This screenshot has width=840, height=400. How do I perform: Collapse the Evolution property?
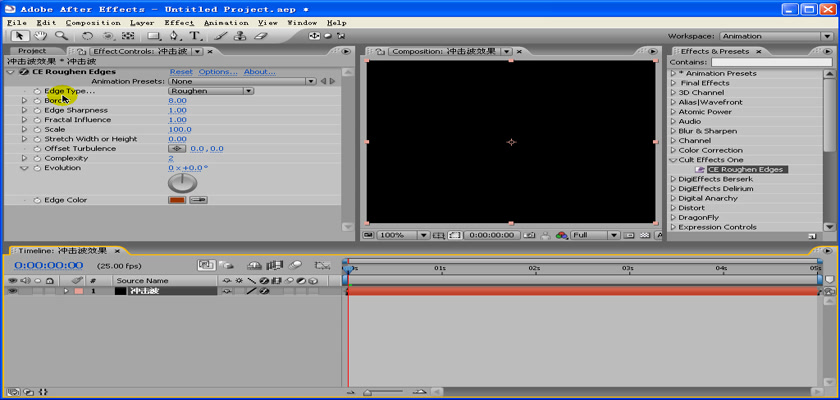click(x=24, y=168)
